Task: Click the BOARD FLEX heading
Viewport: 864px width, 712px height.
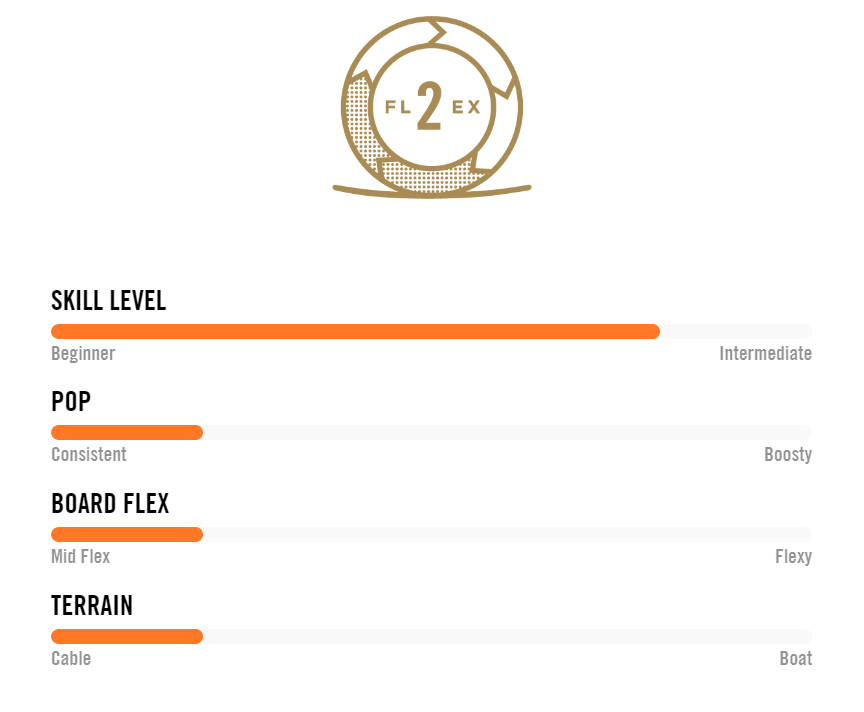Action: (110, 504)
